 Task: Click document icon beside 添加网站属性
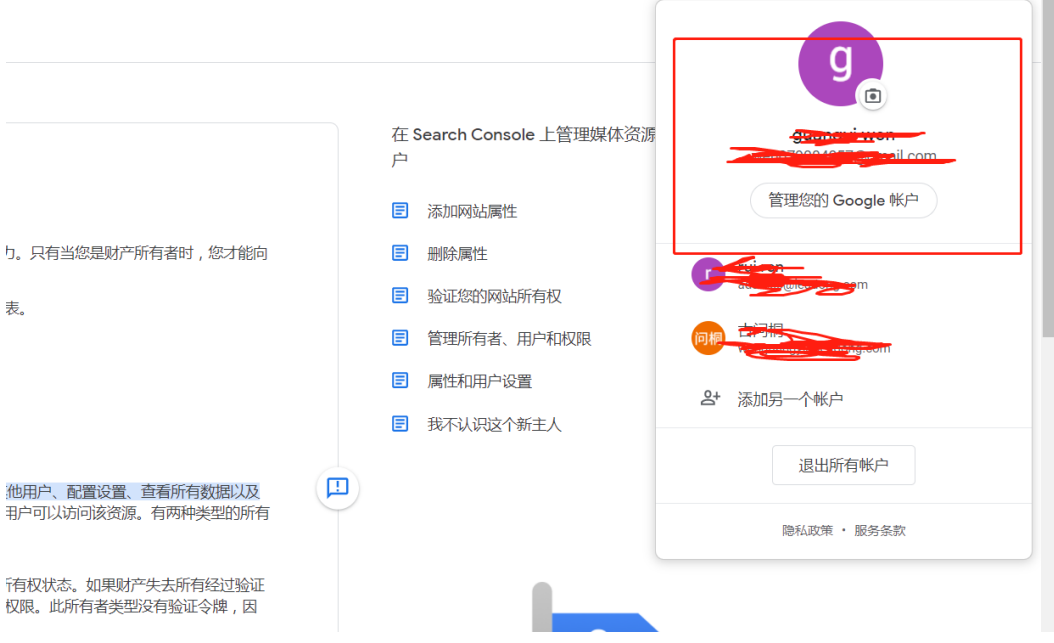coord(400,211)
